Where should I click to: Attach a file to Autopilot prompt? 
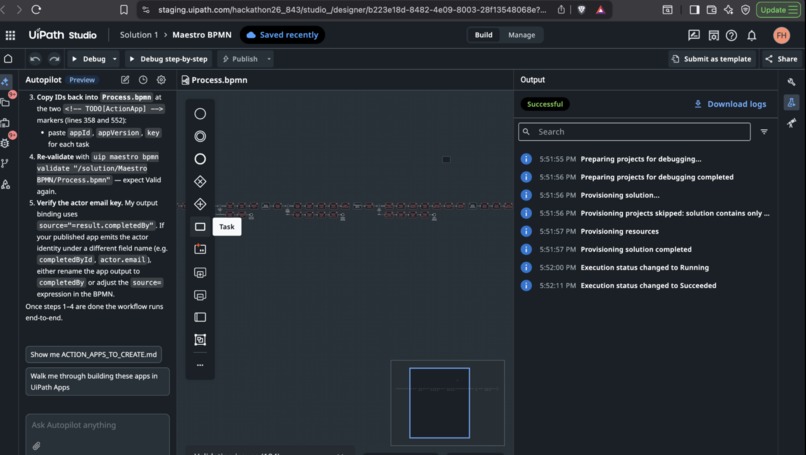tap(36, 446)
